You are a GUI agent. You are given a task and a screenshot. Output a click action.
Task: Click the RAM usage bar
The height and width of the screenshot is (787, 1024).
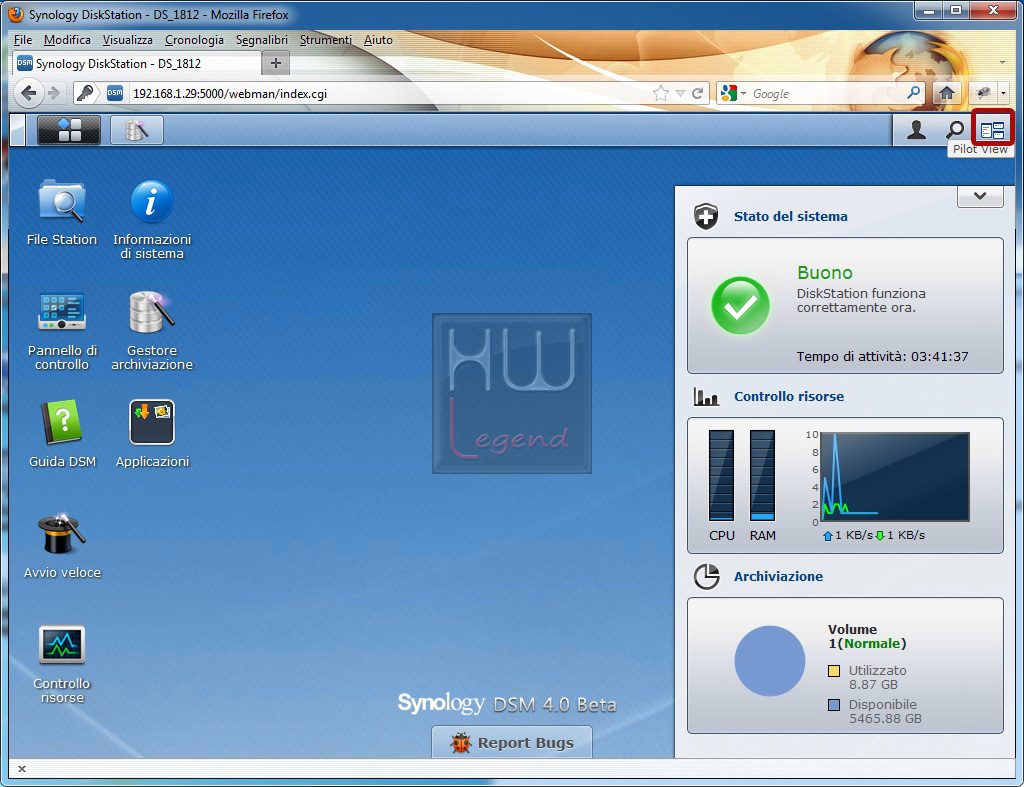(762, 475)
